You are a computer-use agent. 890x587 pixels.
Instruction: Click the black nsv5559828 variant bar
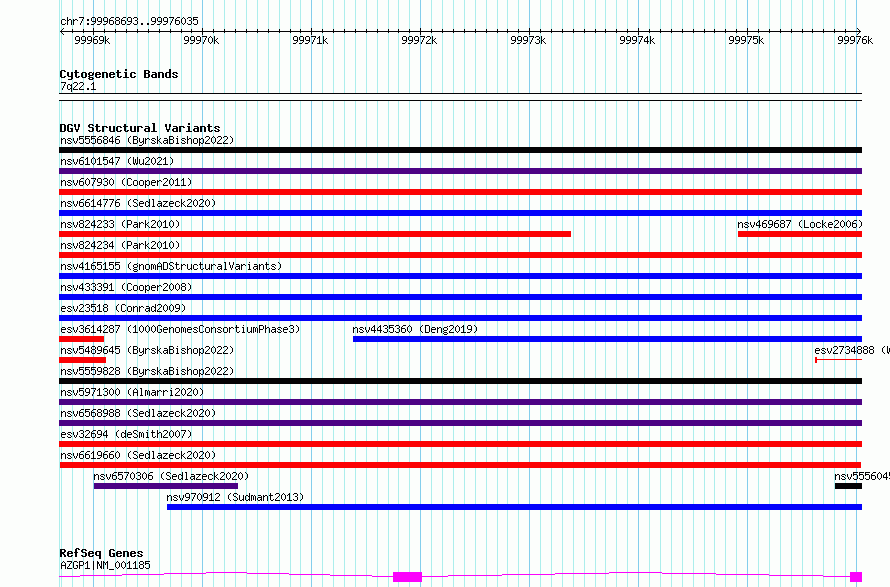[460, 381]
